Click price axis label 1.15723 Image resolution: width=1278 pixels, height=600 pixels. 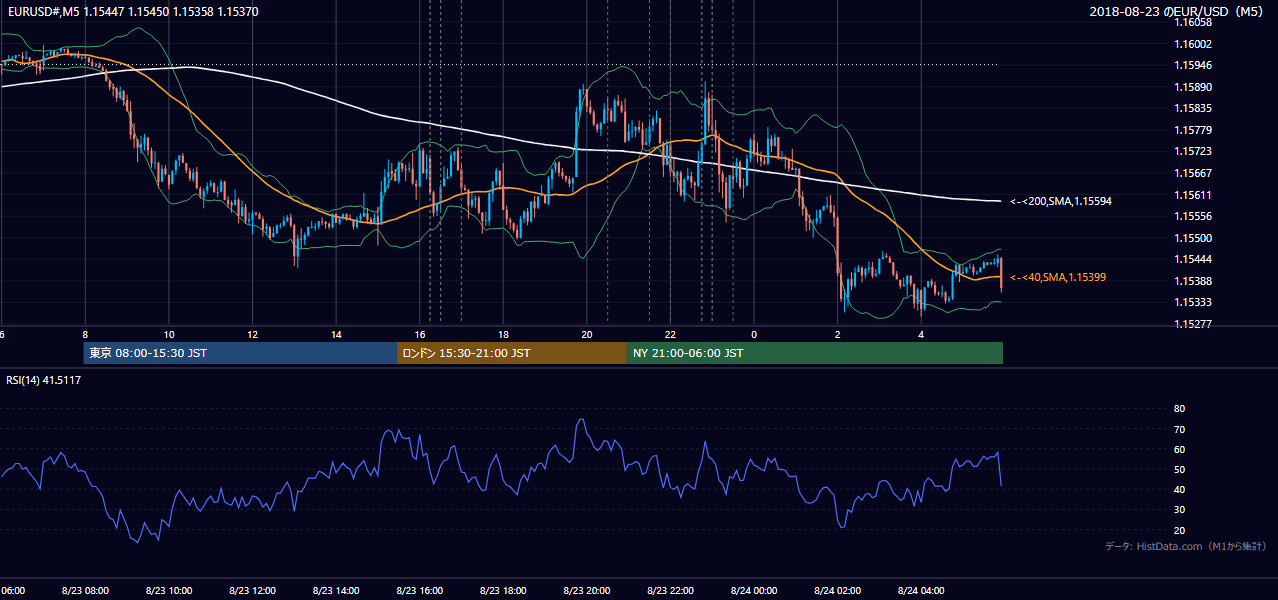tap(1194, 151)
